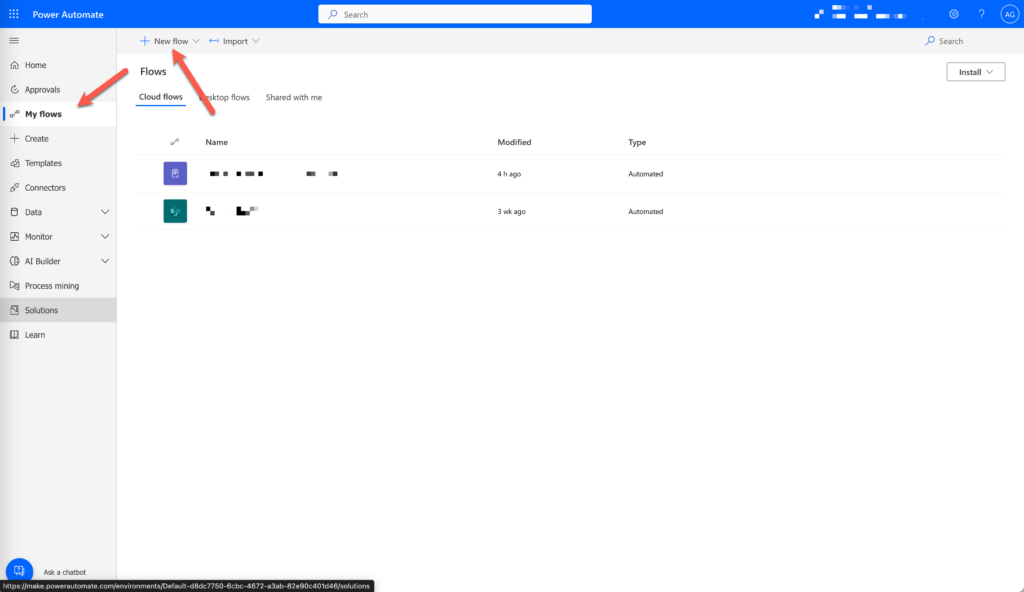This screenshot has width=1024, height=592.
Task: Expand the Data section chevron
Action: click(x=104, y=212)
